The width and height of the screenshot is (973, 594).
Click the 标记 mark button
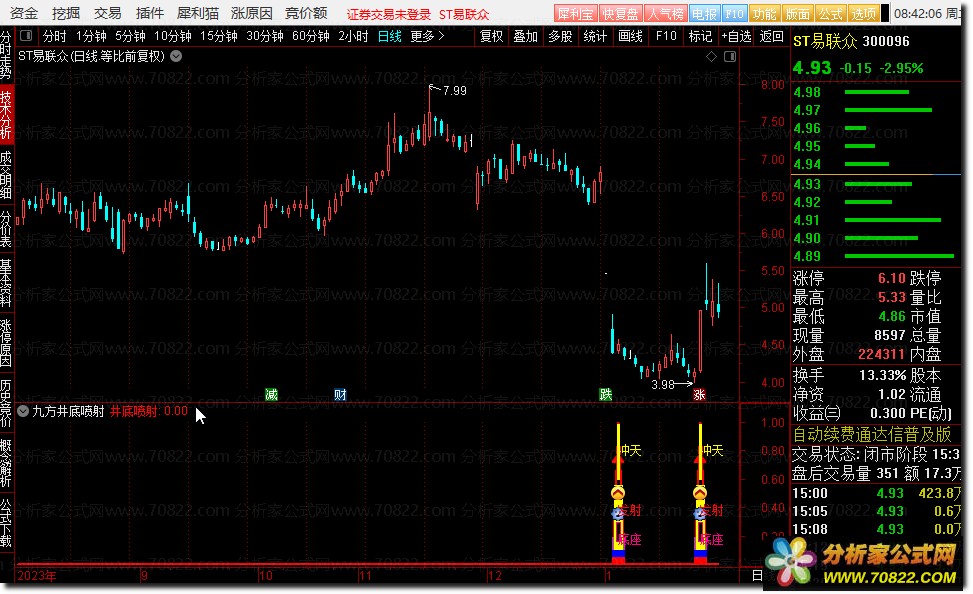coord(700,37)
